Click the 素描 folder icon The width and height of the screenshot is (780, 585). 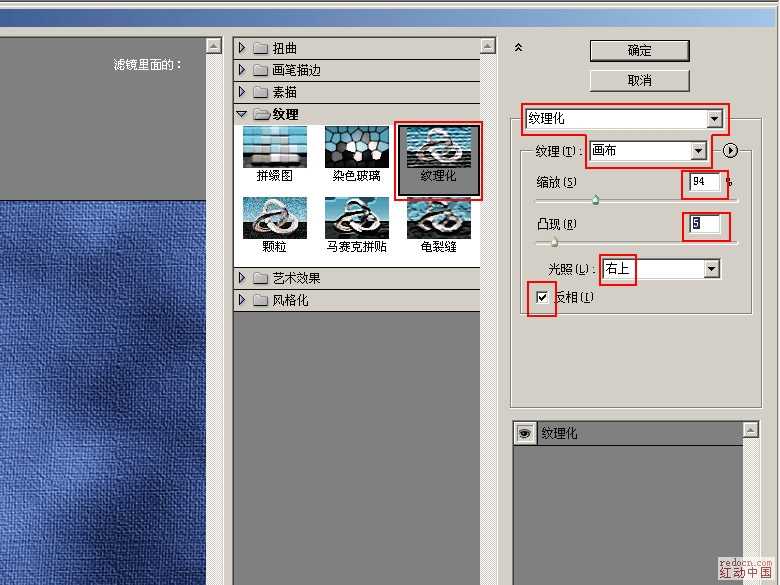[x=261, y=92]
